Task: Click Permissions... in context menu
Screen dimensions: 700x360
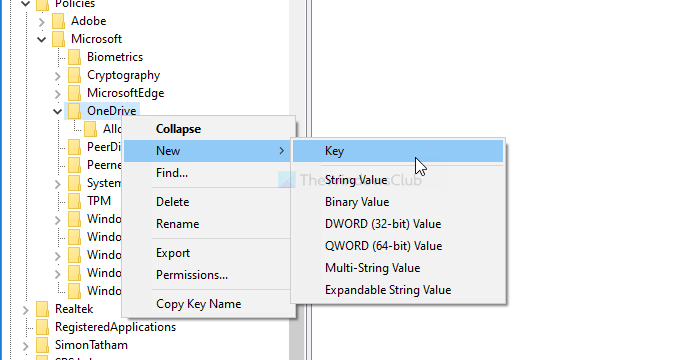Action: (x=192, y=275)
